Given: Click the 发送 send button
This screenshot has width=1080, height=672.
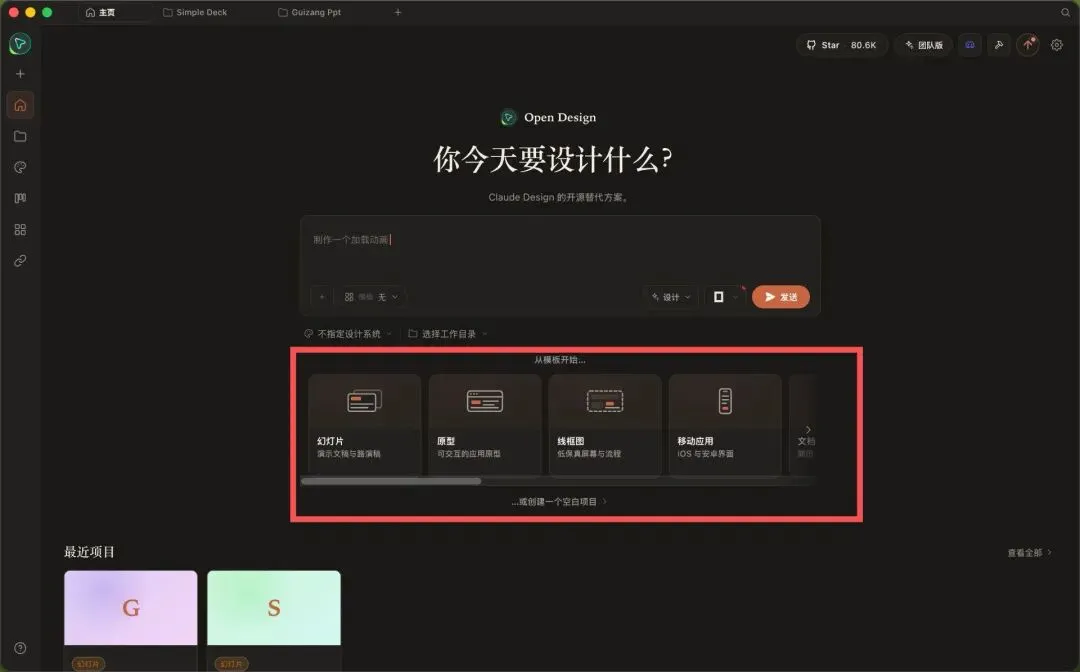Looking at the screenshot, I should pyautogui.click(x=780, y=297).
